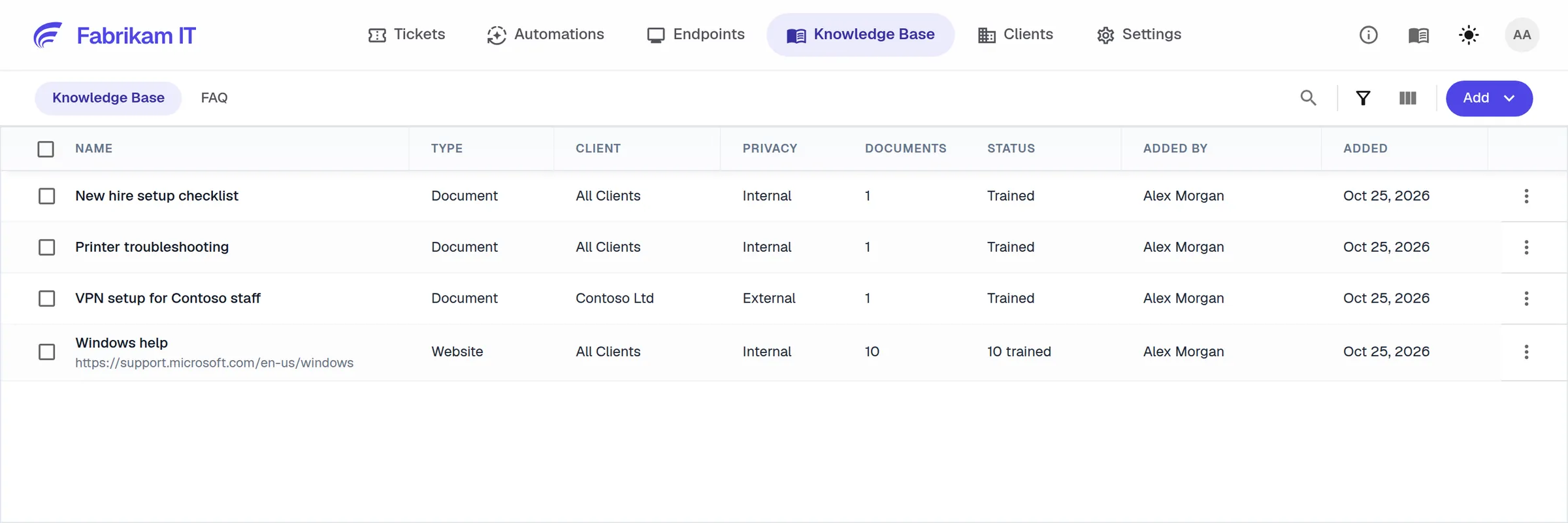Open the Clients nav item
This screenshot has width=1568, height=523.
pyautogui.click(x=1016, y=35)
